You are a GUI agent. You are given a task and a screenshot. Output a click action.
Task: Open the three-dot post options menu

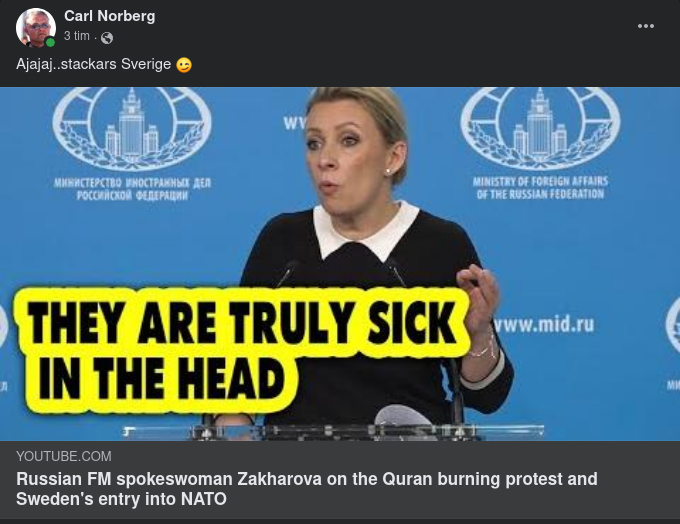[x=645, y=26]
